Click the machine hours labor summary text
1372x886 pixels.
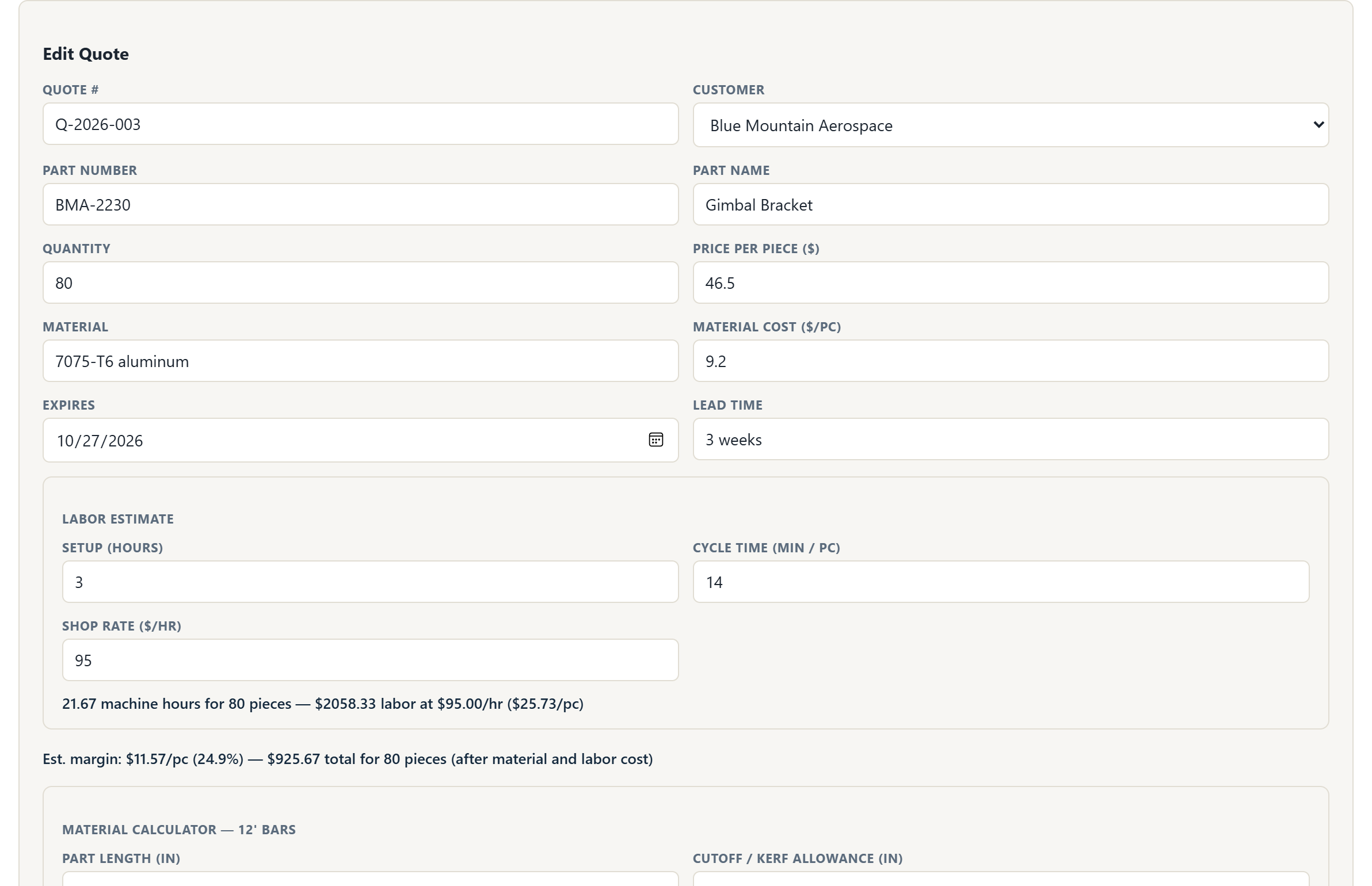click(323, 704)
